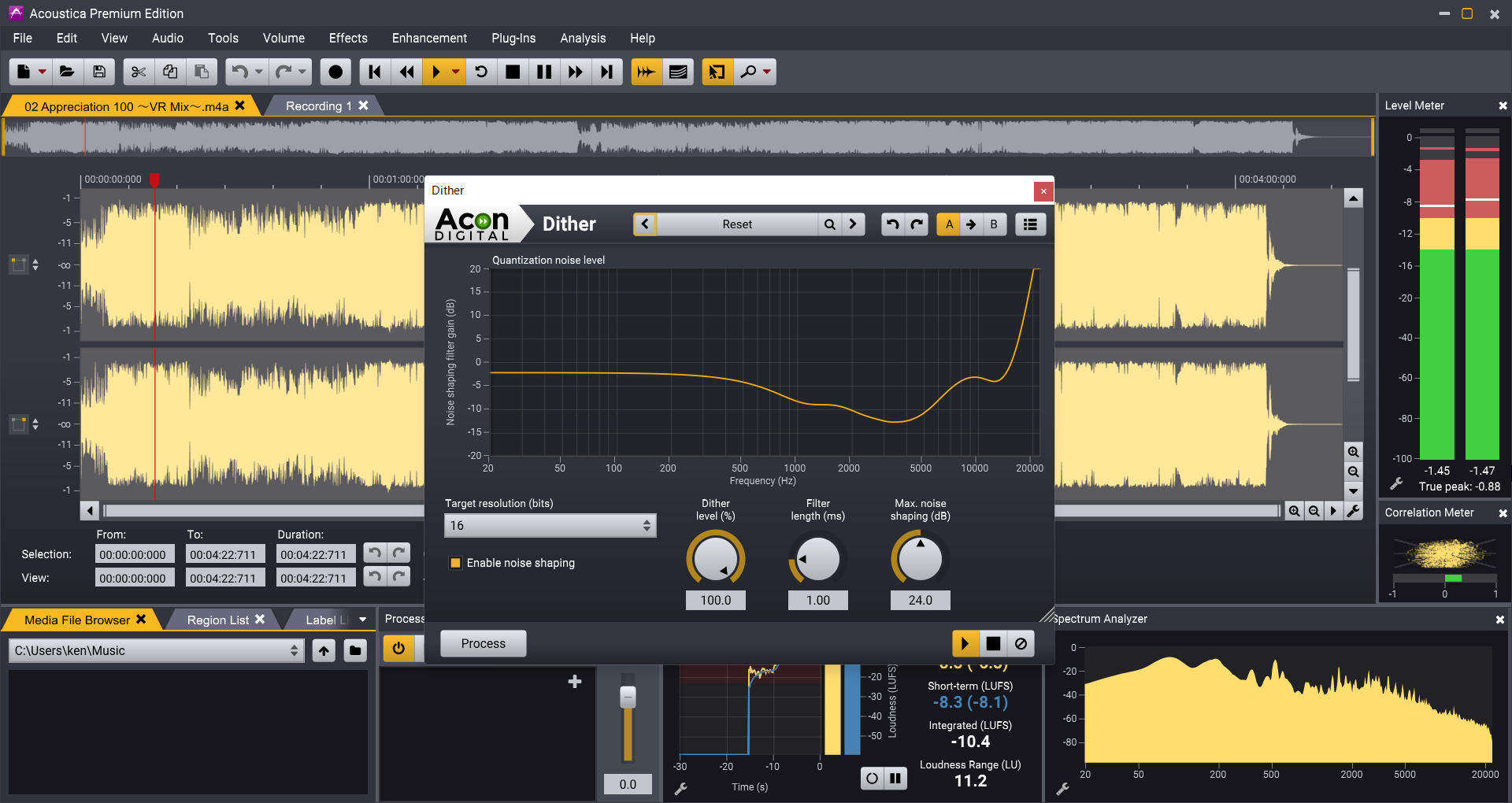Screen dimensions: 1512x803
Task: Switch to the Region List tab
Action: [x=218, y=620]
